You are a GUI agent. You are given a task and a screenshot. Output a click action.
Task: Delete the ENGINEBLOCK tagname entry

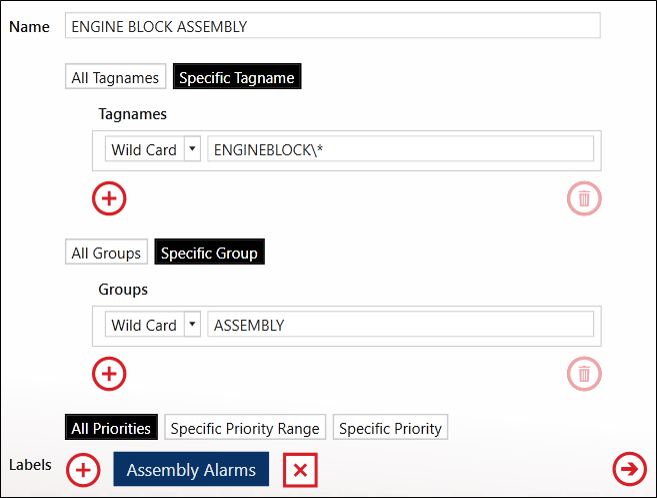[584, 199]
